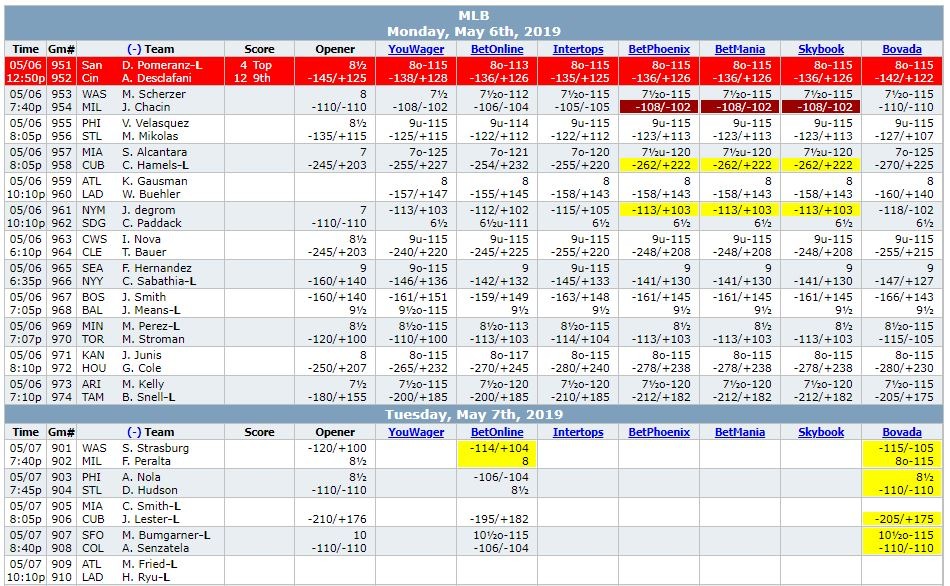This screenshot has height=586, width=950.
Task: Click the Bovada odds '-270/+225'
Action: coord(904,165)
